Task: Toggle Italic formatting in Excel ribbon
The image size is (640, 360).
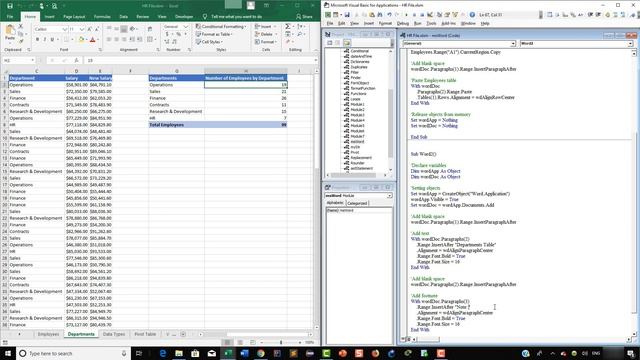Action: coord(44,40)
